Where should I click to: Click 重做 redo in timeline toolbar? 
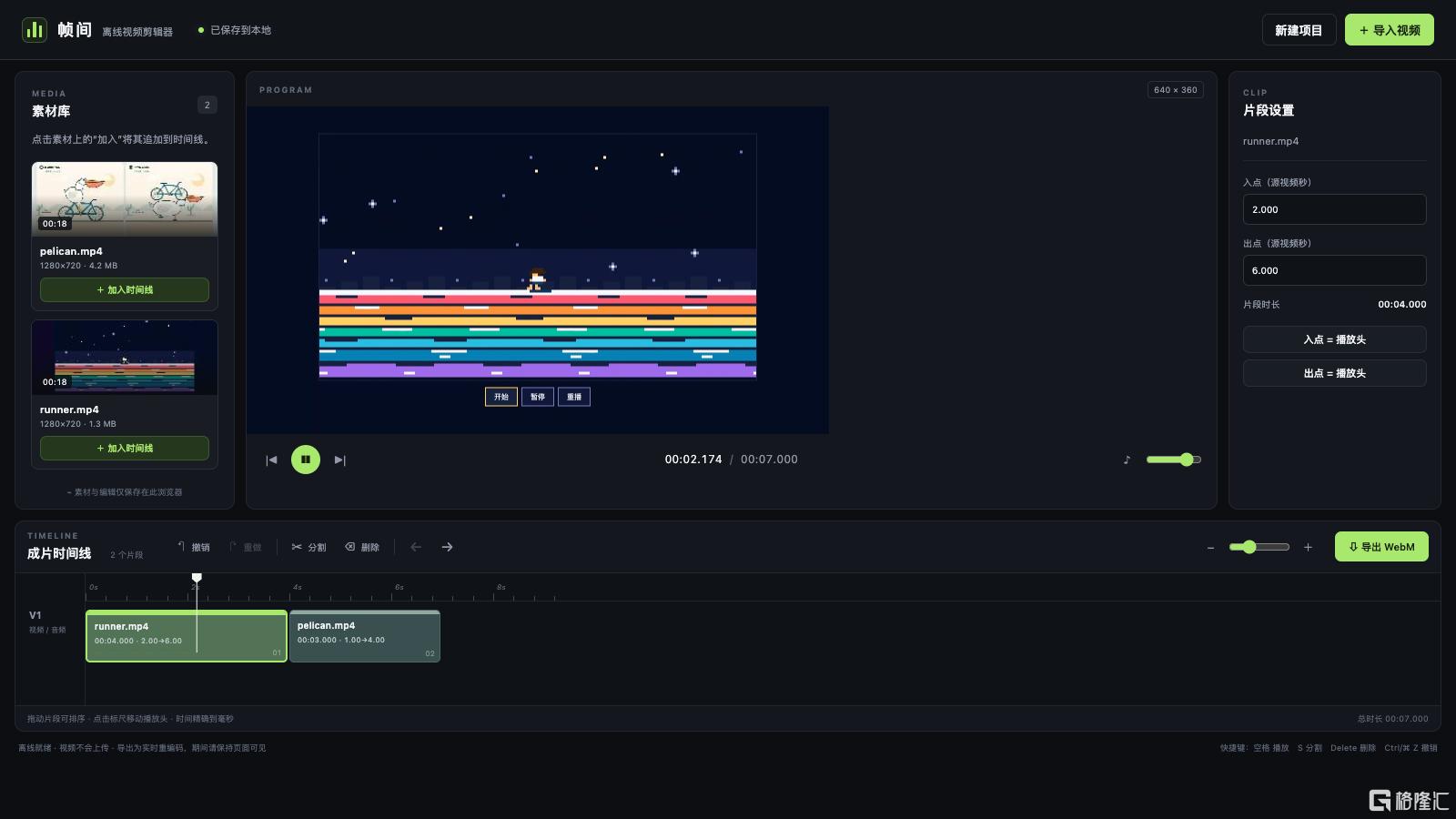[x=246, y=547]
